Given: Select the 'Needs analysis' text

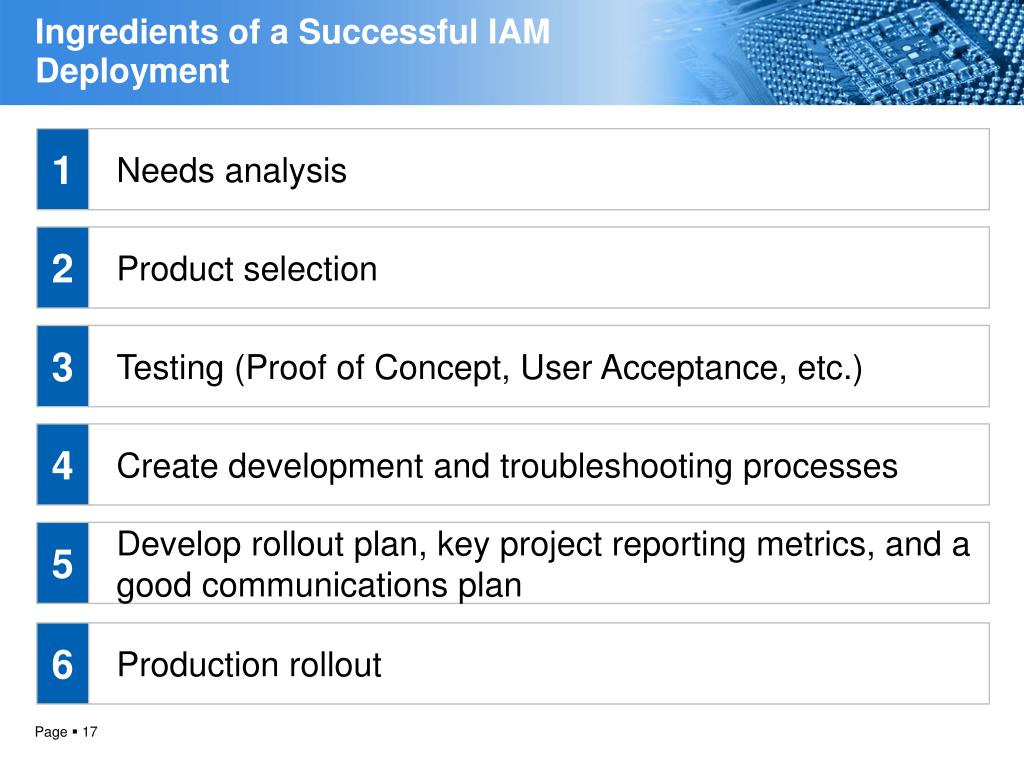Looking at the screenshot, I should coord(231,171).
